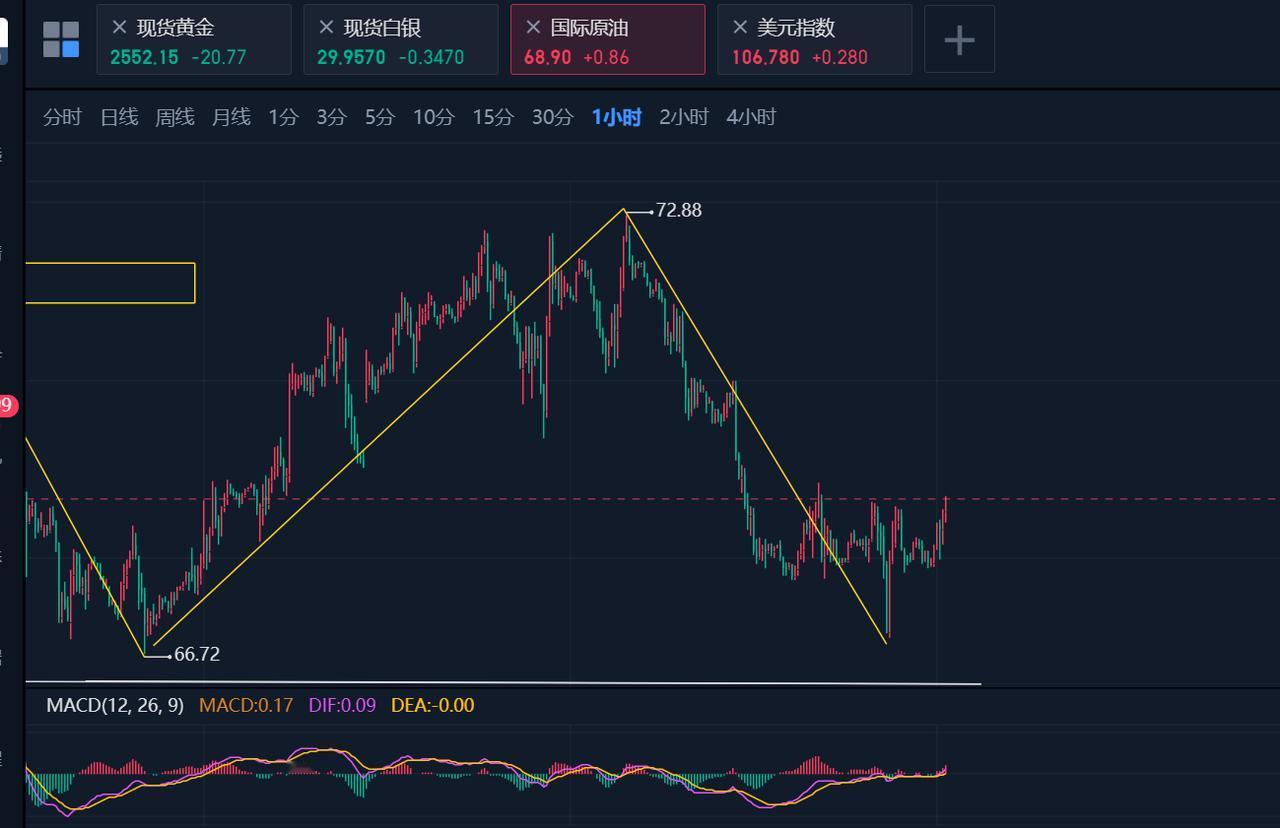Close the 国际原油 tab
This screenshot has width=1280, height=828.
click(x=533, y=27)
